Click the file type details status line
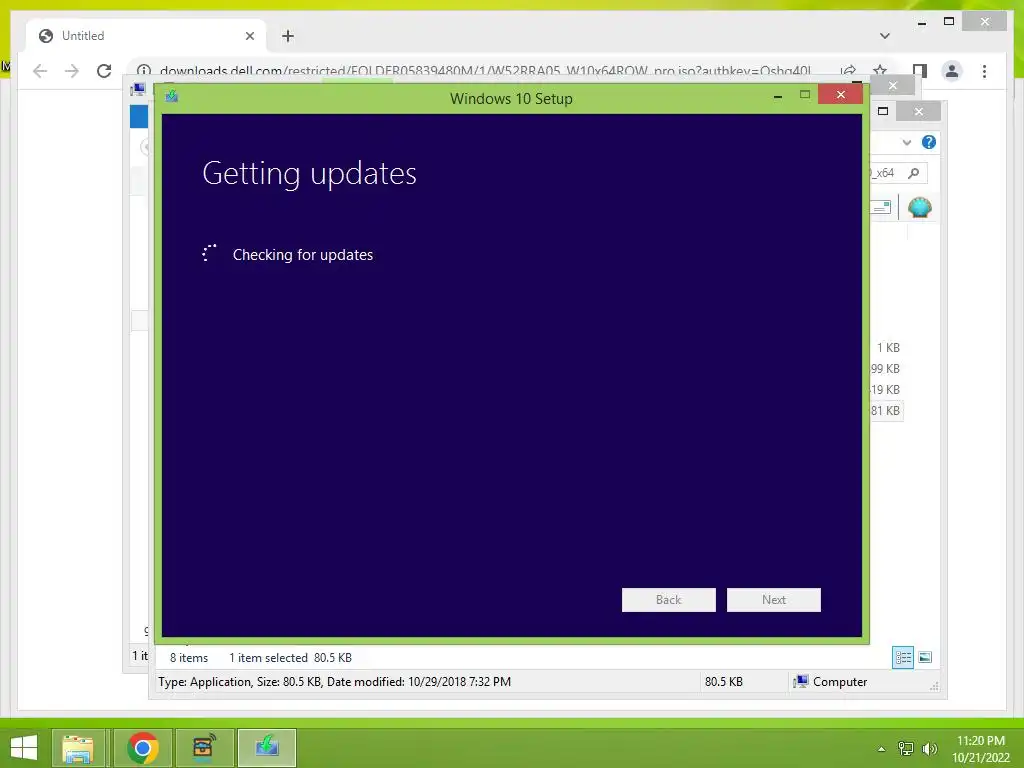This screenshot has height=768, width=1024. tap(334, 682)
